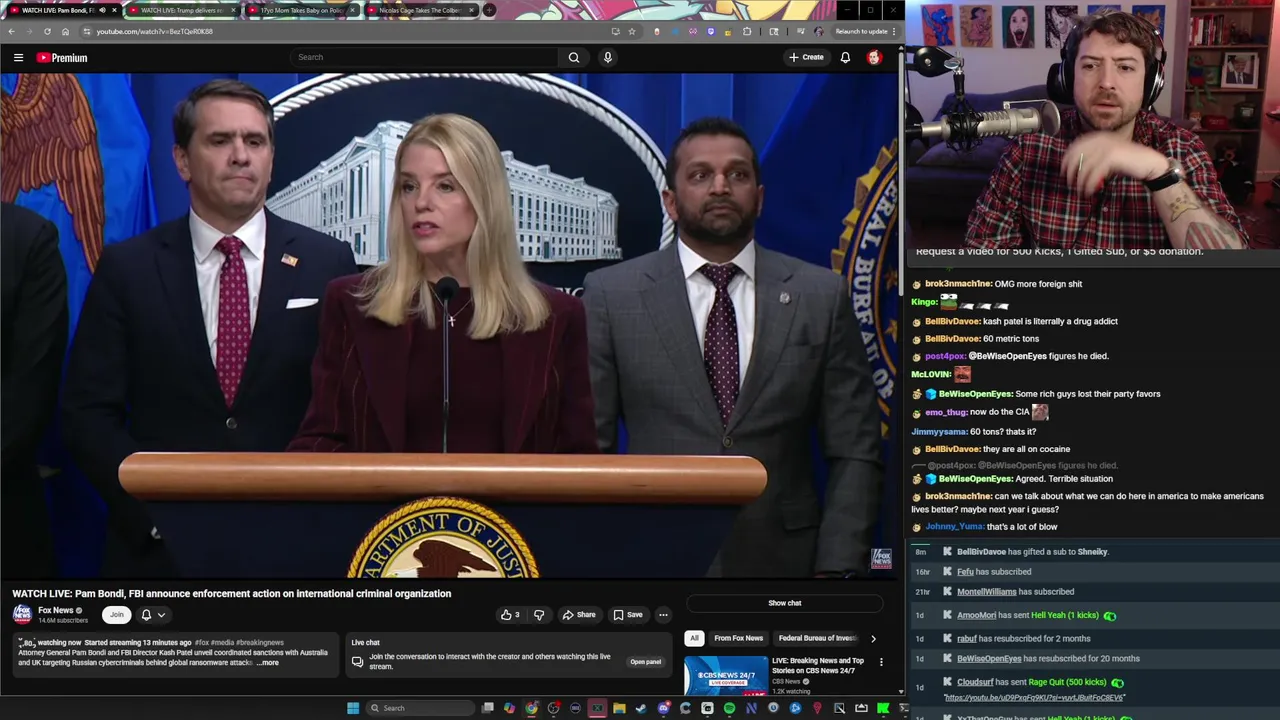Open the YouTube hamburger guide menu
Viewport: 1280px width, 720px height.
(18, 58)
